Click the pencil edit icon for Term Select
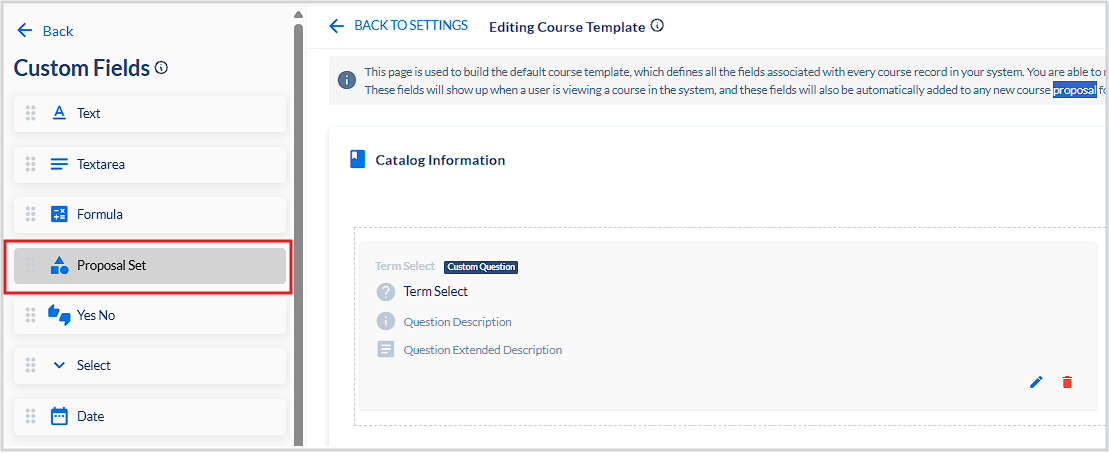1109x453 pixels. pyautogui.click(x=1036, y=382)
